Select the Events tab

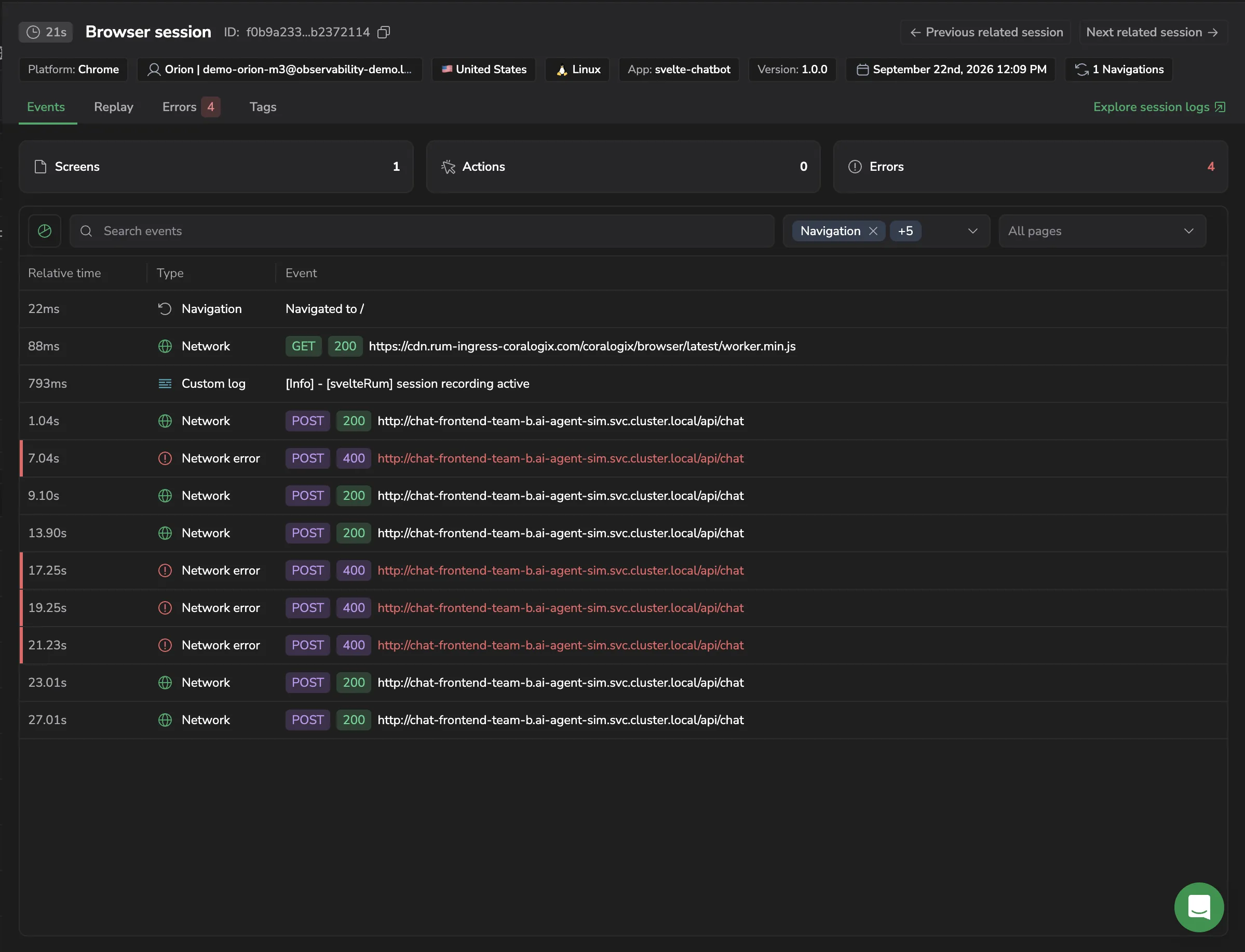pos(46,107)
